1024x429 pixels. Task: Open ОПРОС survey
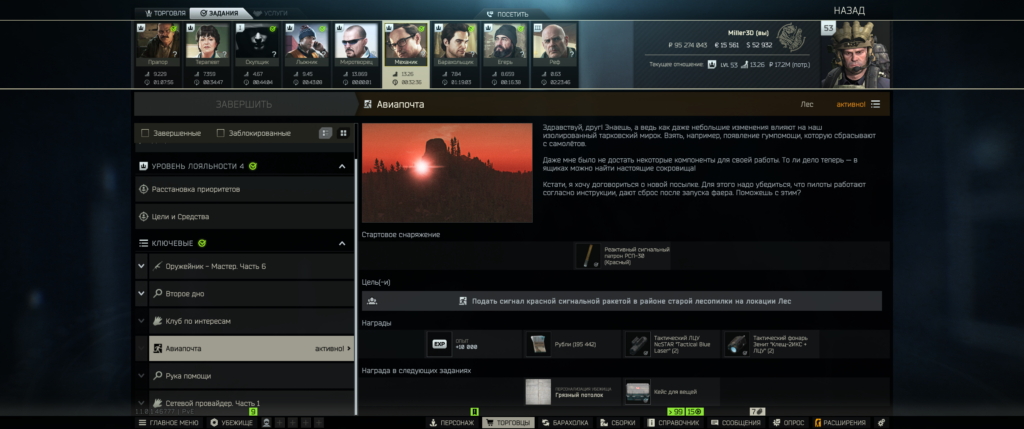788,423
